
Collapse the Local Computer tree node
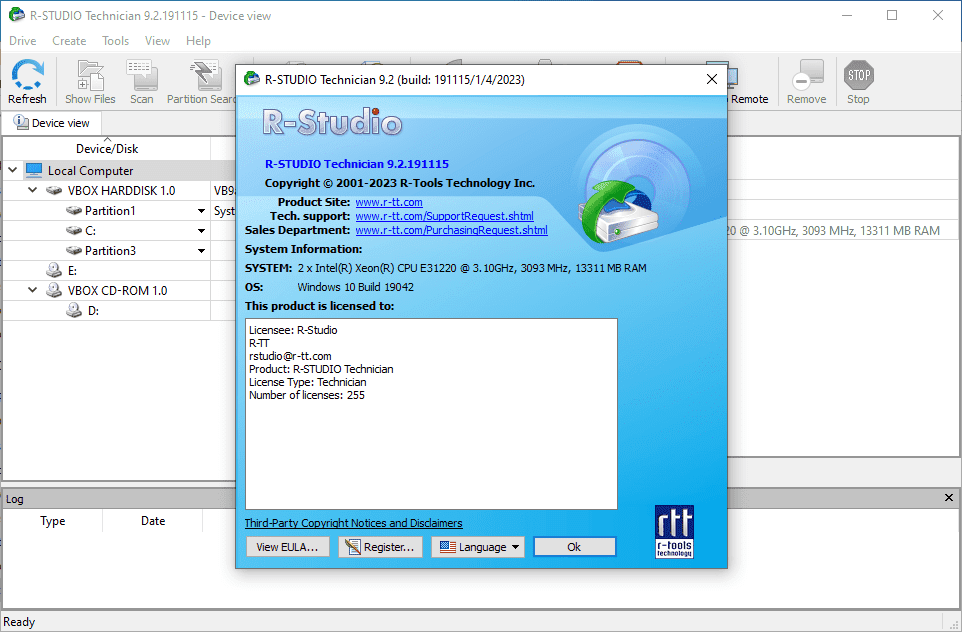pyautogui.click(x=13, y=171)
